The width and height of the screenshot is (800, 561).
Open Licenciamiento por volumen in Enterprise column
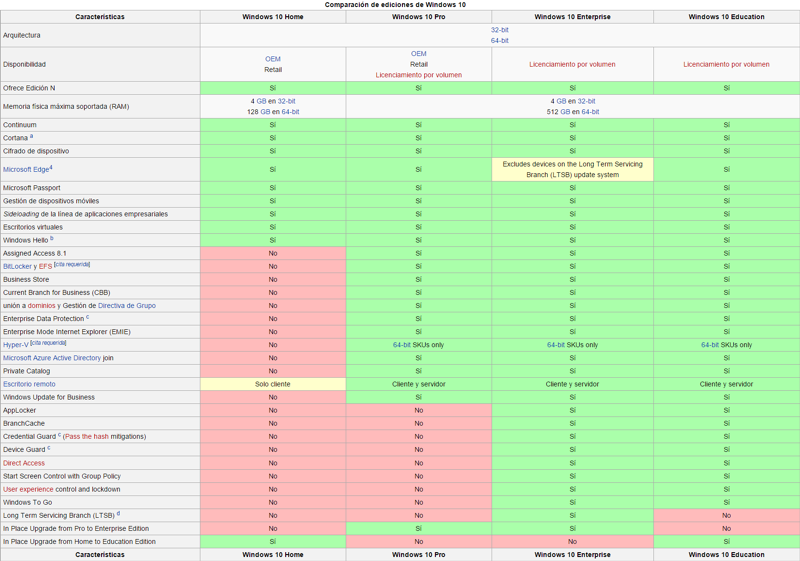click(572, 64)
